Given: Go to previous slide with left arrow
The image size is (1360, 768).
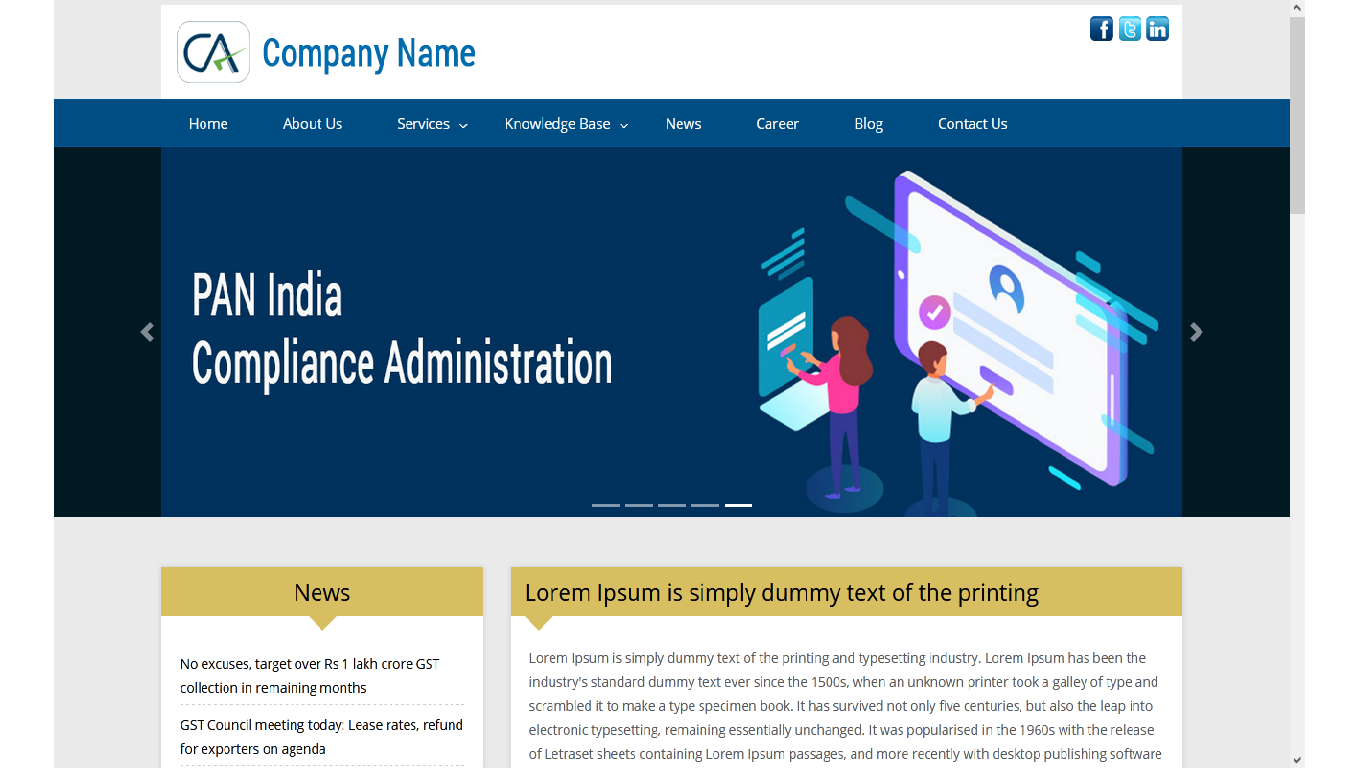Looking at the screenshot, I should tap(147, 332).
